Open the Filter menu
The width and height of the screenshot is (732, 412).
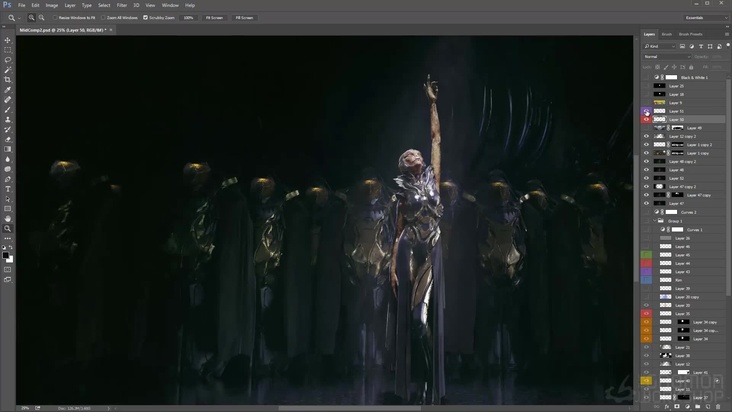coord(122,5)
